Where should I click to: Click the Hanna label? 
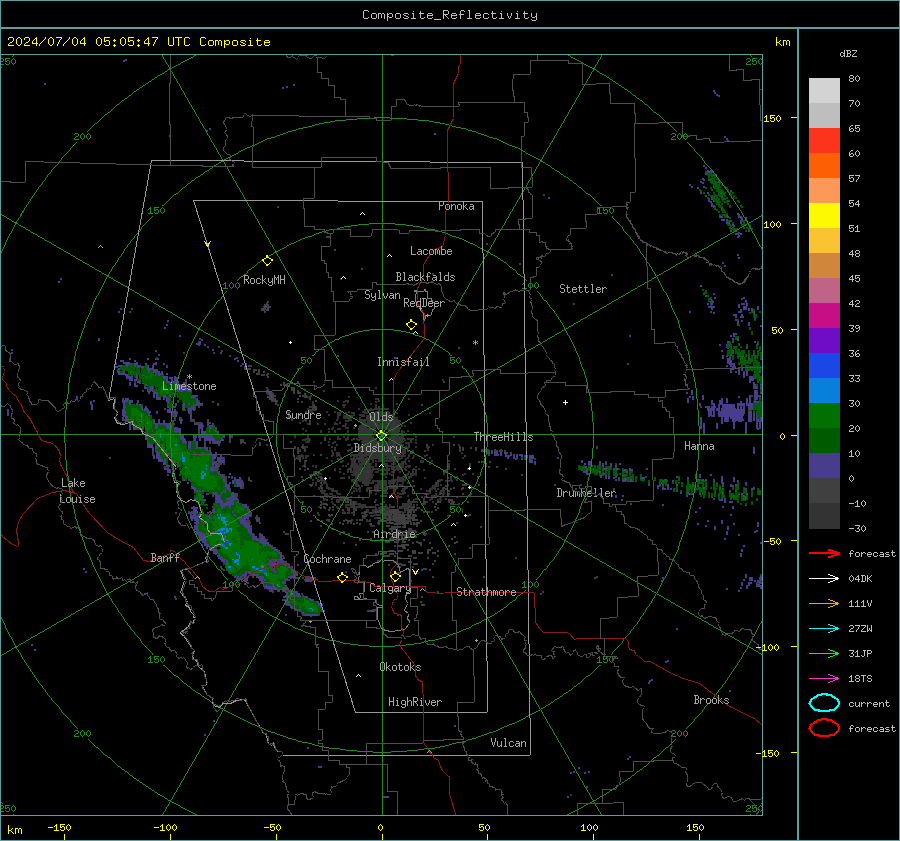pos(699,446)
